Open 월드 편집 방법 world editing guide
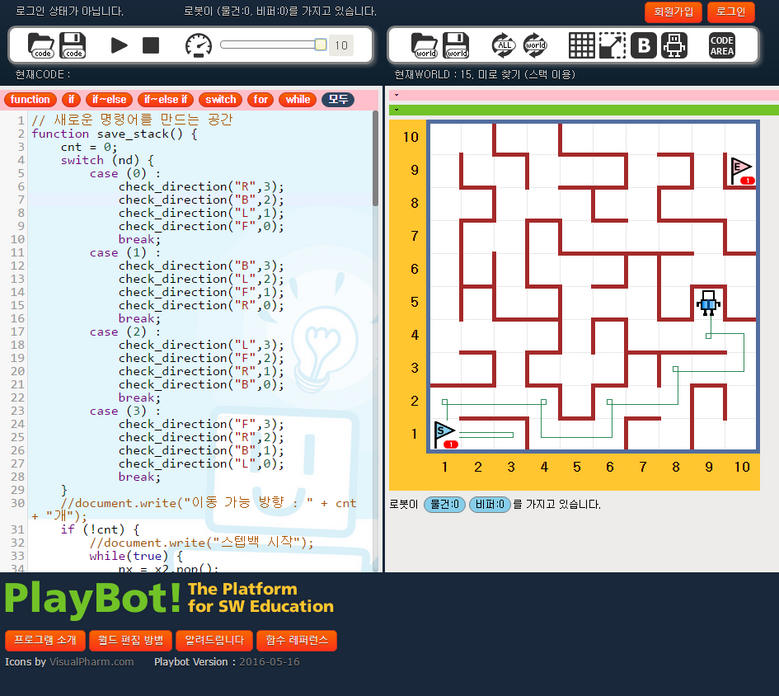The height and width of the screenshot is (696, 779). [x=131, y=640]
